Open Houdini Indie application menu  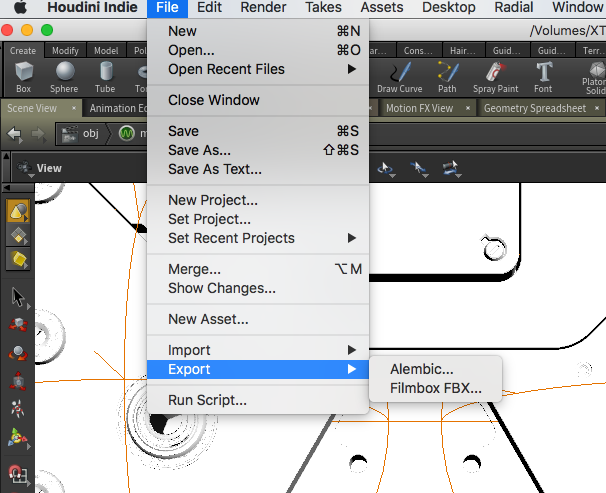click(92, 7)
